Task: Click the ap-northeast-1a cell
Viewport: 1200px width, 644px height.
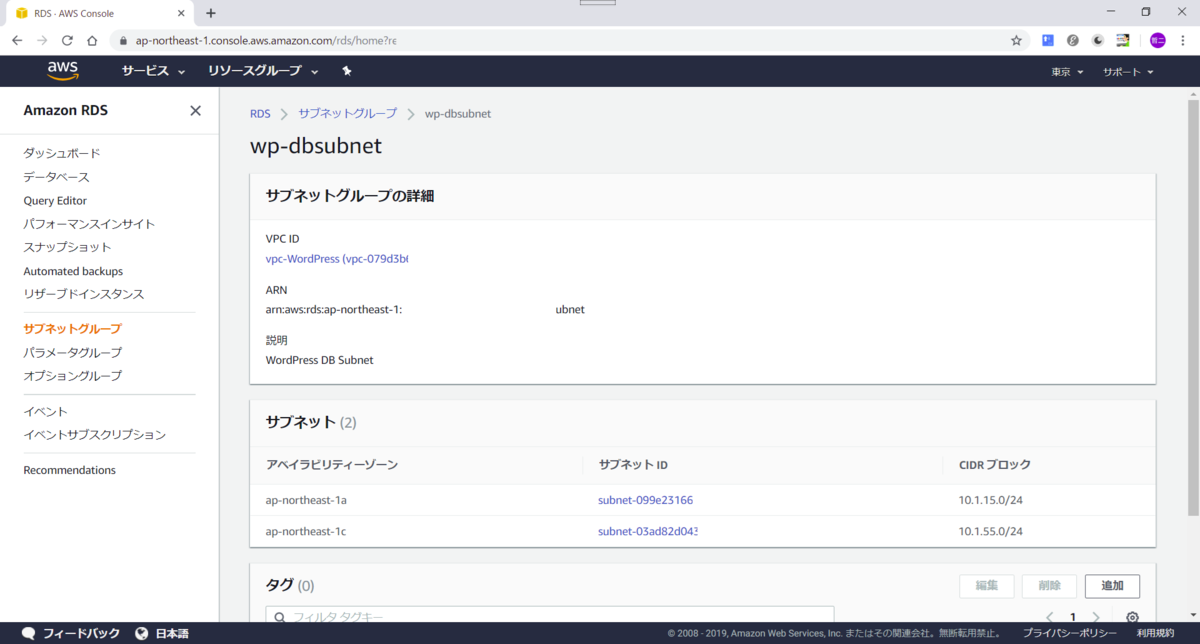Action: (305, 500)
